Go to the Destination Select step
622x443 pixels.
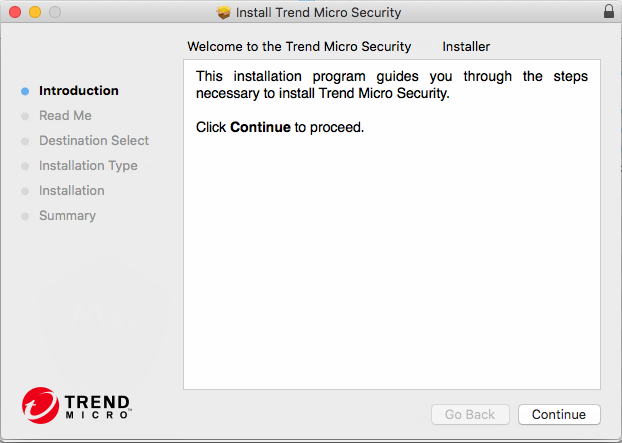pos(94,141)
